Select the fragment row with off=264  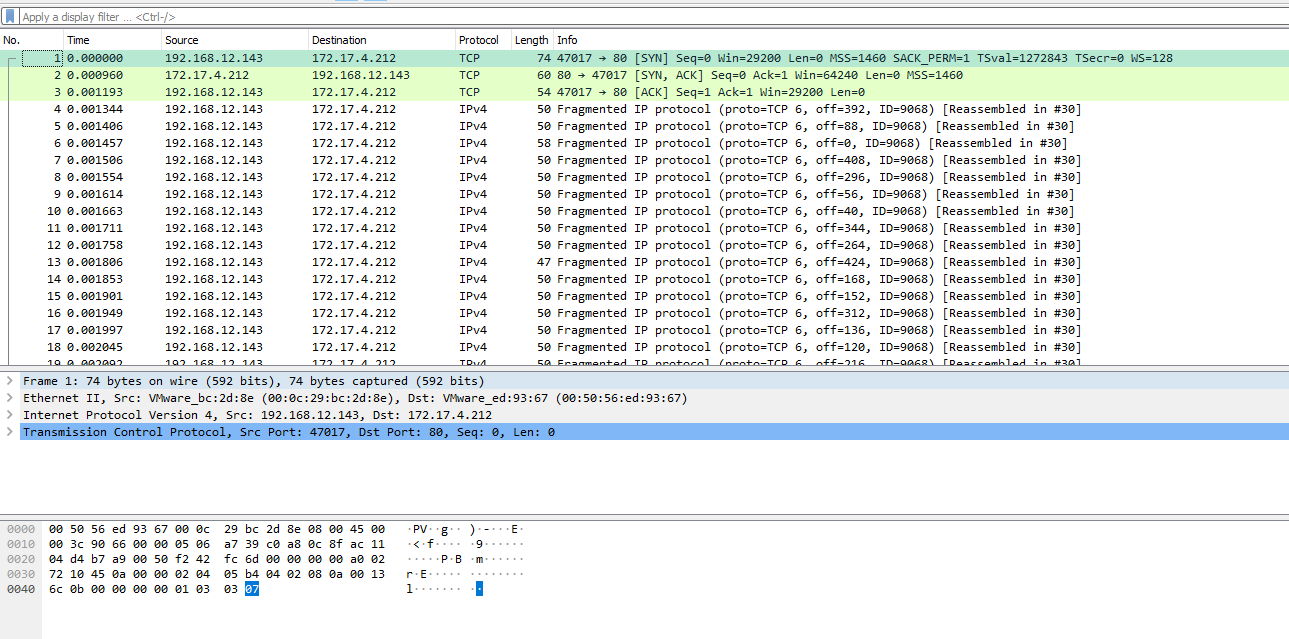point(644,245)
